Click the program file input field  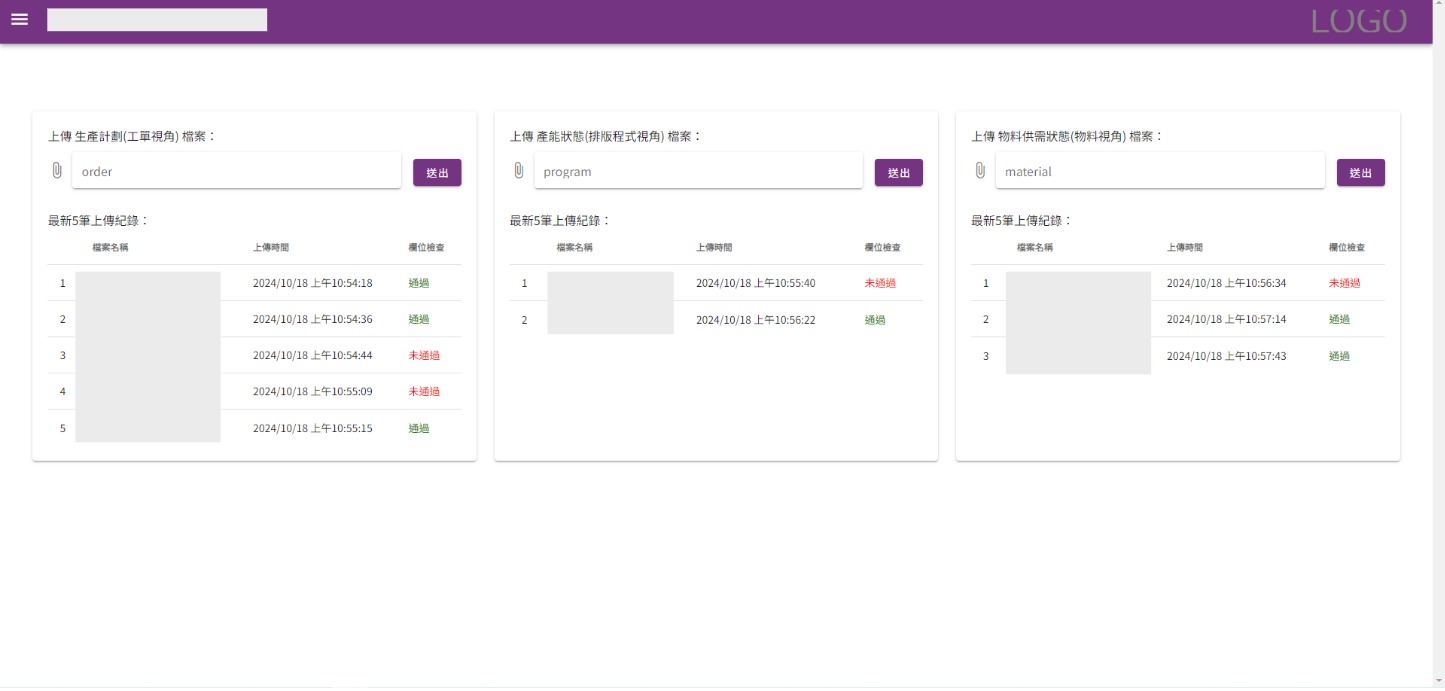[x=698, y=171]
